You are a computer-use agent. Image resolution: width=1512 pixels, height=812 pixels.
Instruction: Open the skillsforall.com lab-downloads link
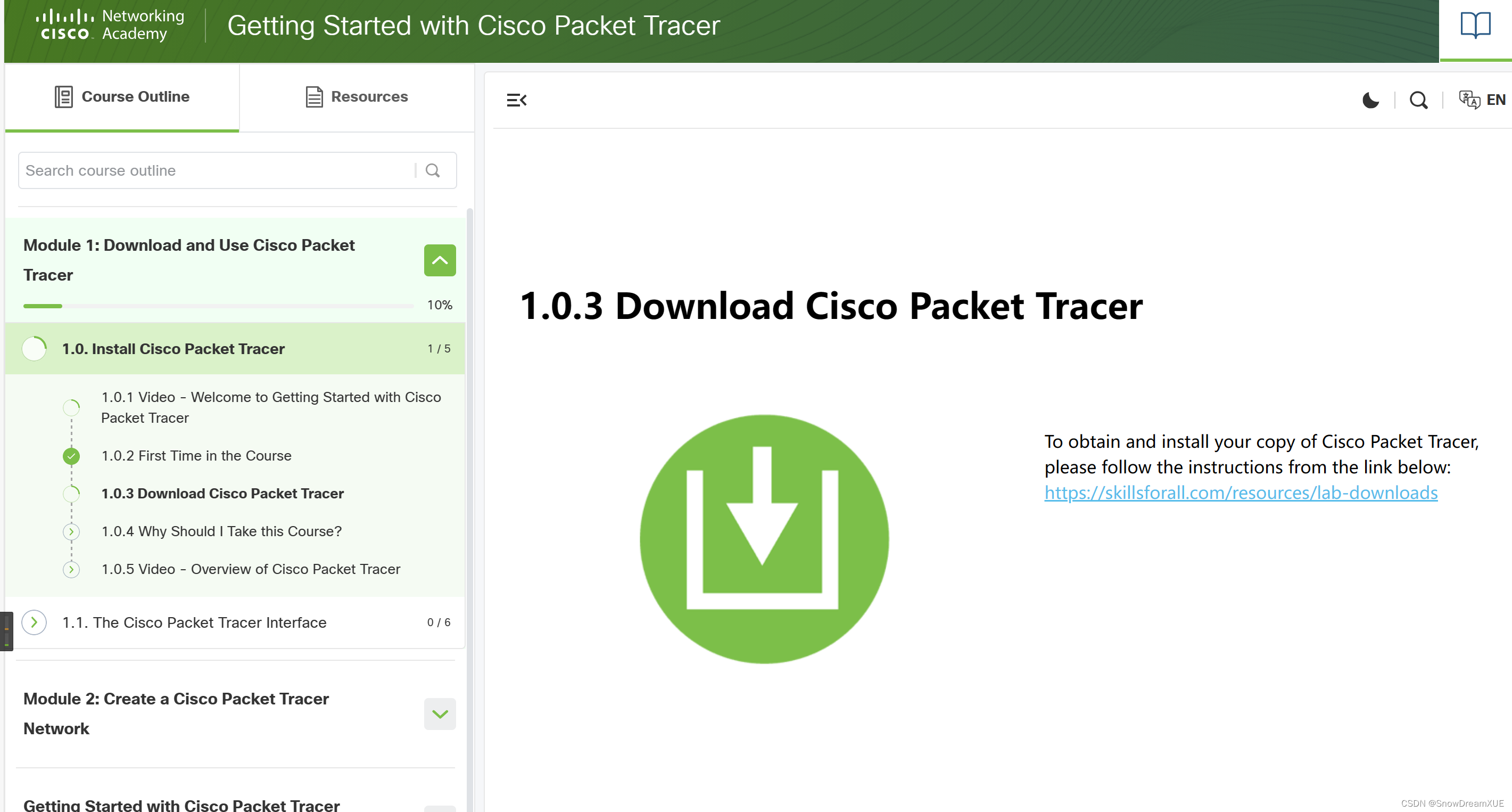click(1240, 493)
